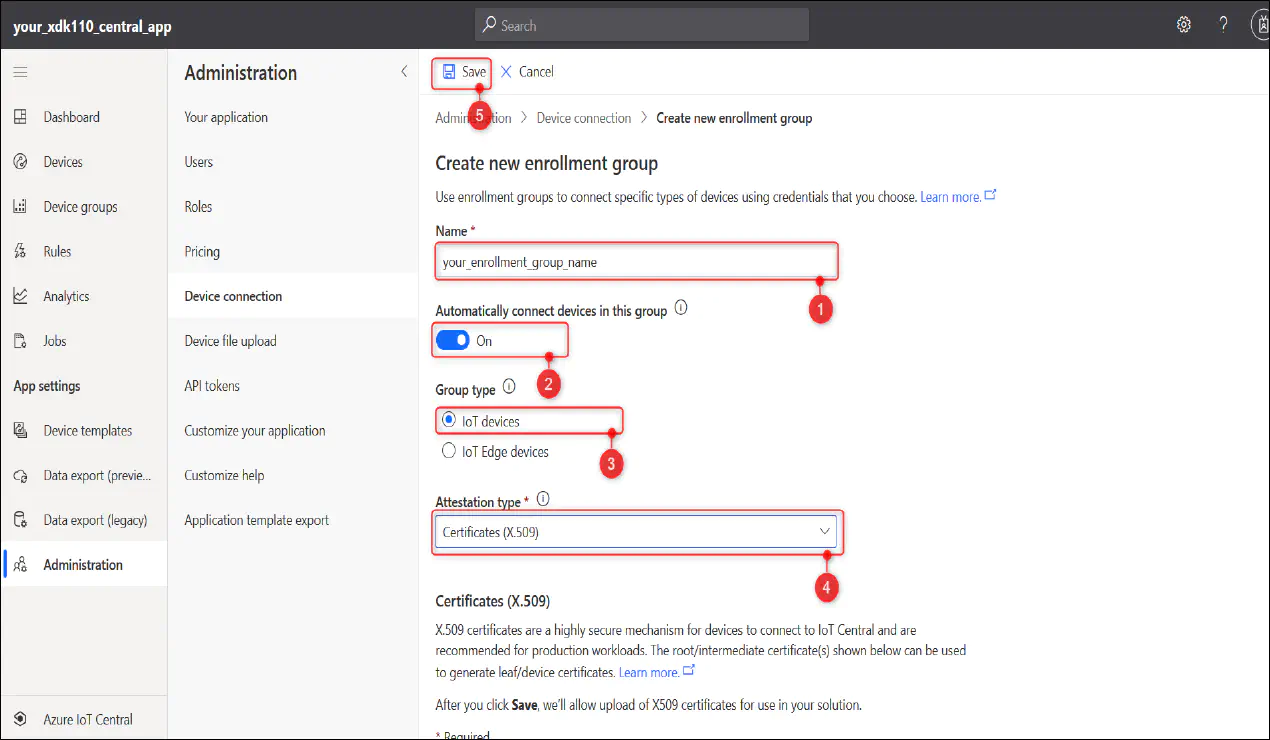Viewport: 1270px width, 740px height.
Task: Click the info icon beside Automatically connect devices
Action: tap(681, 309)
